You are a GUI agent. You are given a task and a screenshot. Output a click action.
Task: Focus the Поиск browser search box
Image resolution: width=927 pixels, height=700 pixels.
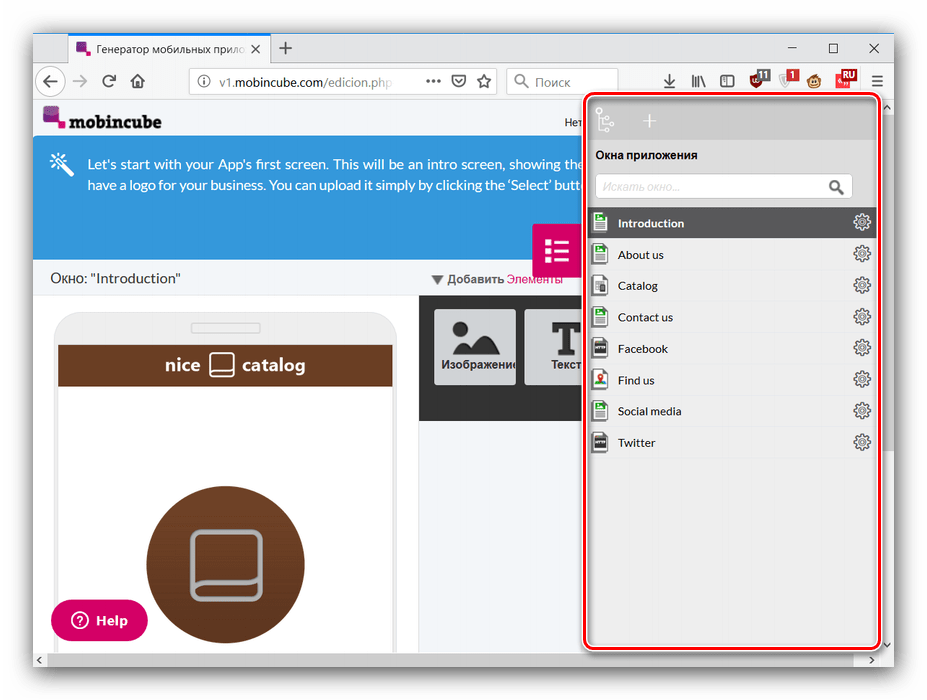pos(562,82)
